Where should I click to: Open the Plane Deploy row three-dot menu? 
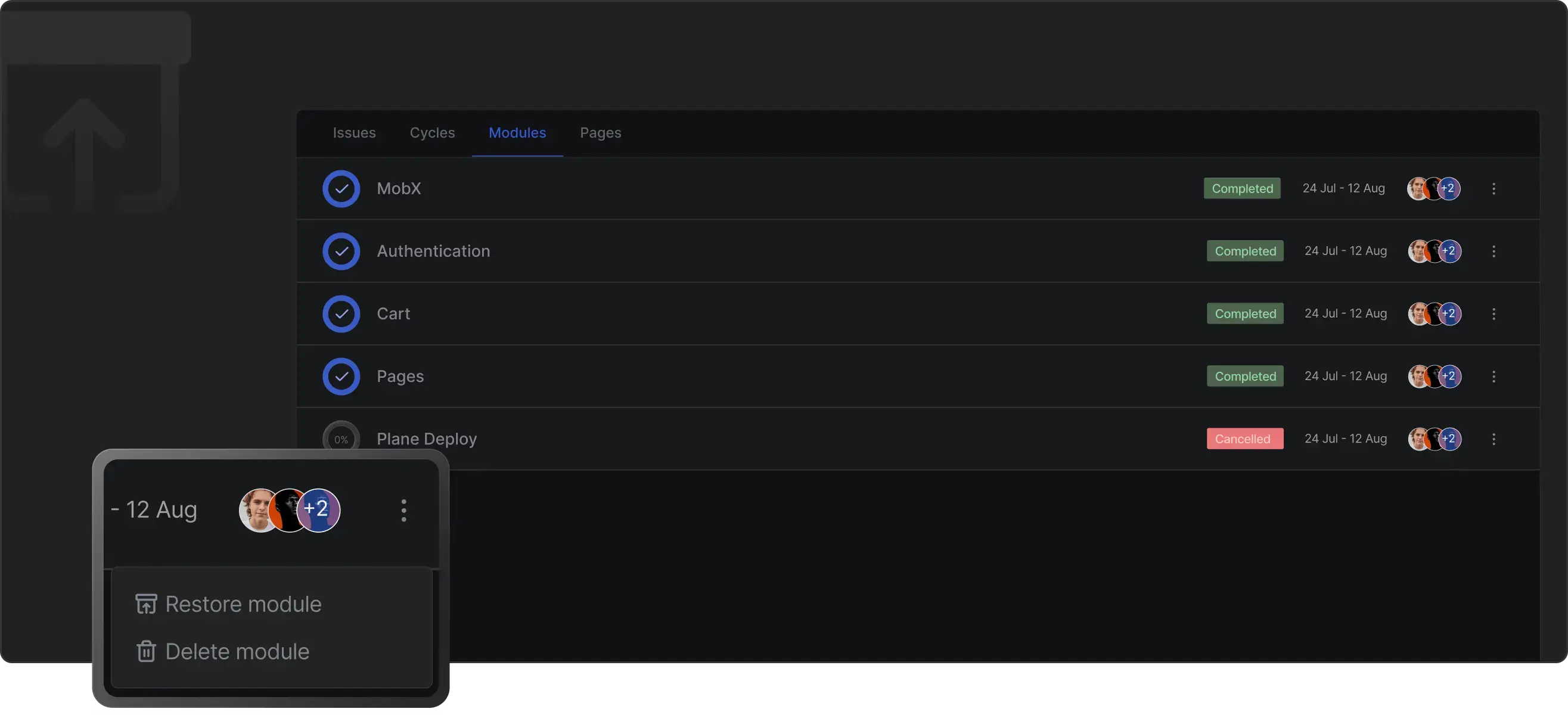pyautogui.click(x=1493, y=439)
